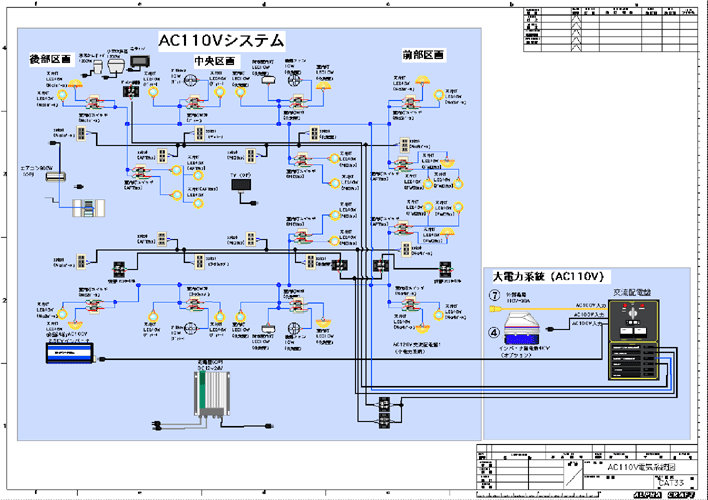708x500 pixels.
Task: Click the right red indicator lamp on panel
Action: 642,306
